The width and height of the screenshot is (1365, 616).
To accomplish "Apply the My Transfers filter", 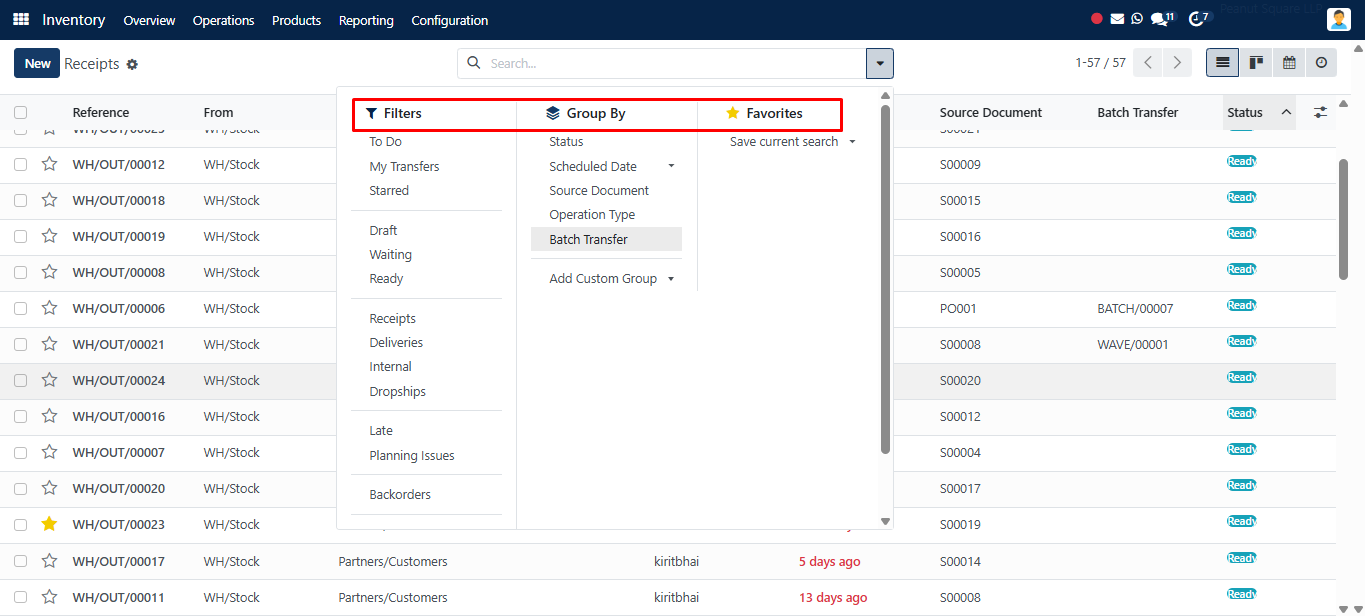I will 404,166.
